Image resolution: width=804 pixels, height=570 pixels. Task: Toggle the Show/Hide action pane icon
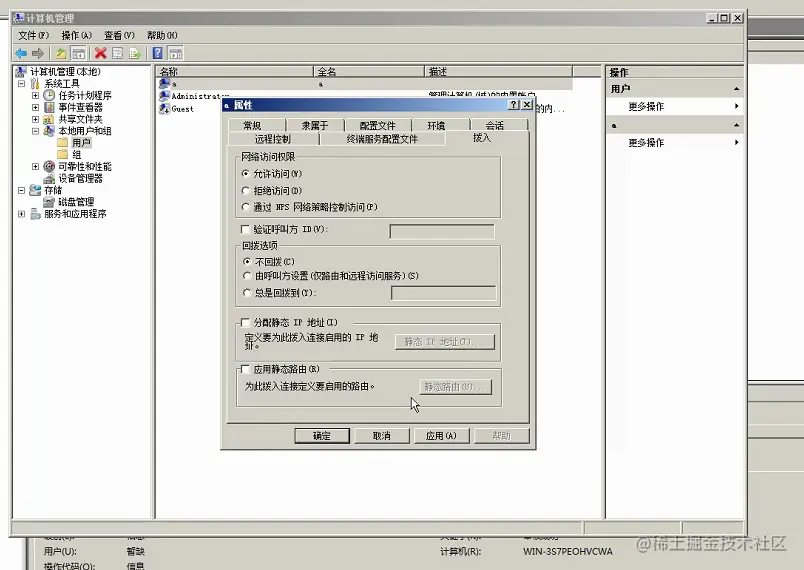[176, 53]
